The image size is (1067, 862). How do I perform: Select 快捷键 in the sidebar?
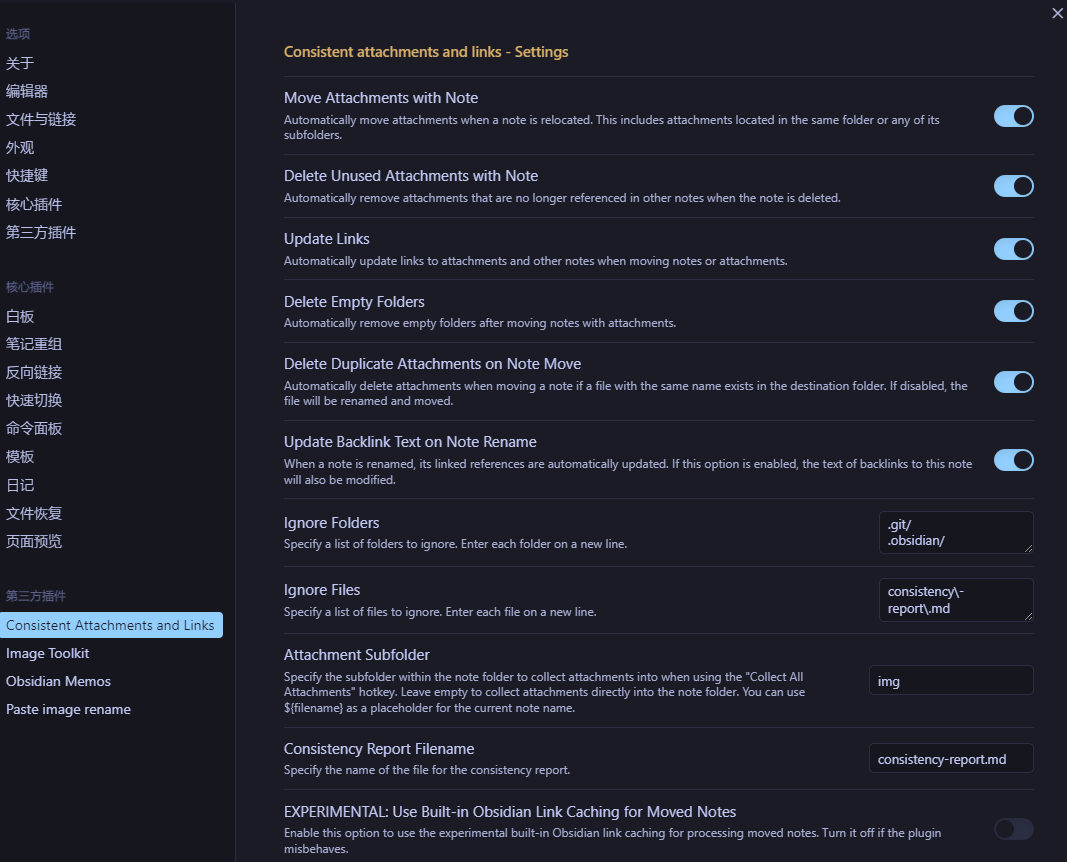click(27, 175)
